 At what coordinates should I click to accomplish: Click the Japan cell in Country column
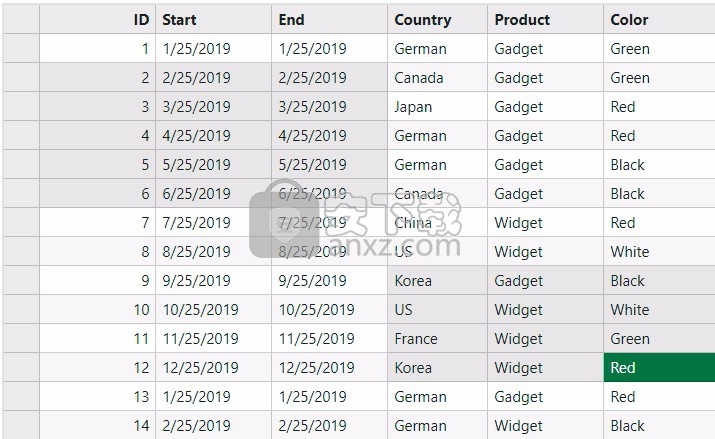437,107
